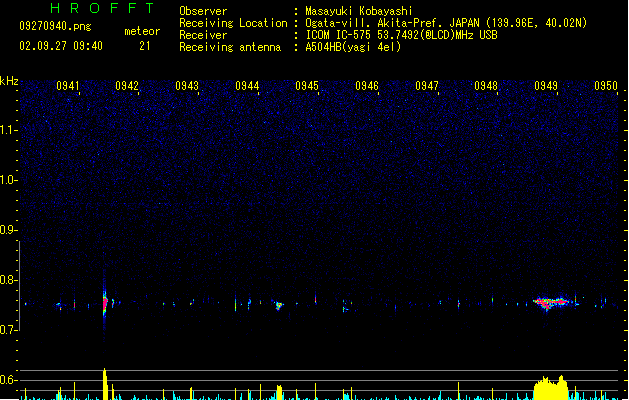Click the 0941 time marker
Image resolution: width=629 pixels, height=400 pixels.
pyautogui.click(x=67, y=86)
